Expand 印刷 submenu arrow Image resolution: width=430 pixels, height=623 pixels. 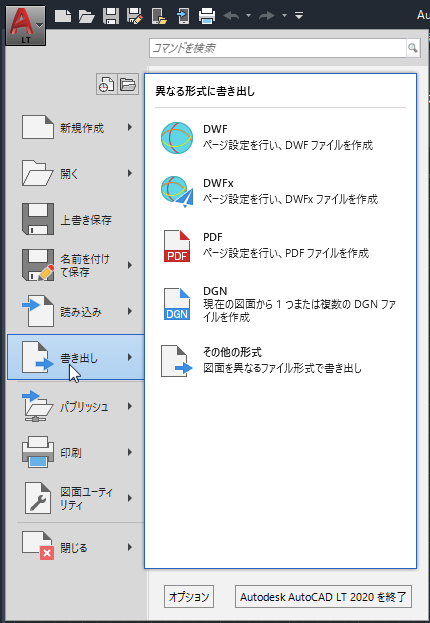(x=130, y=452)
